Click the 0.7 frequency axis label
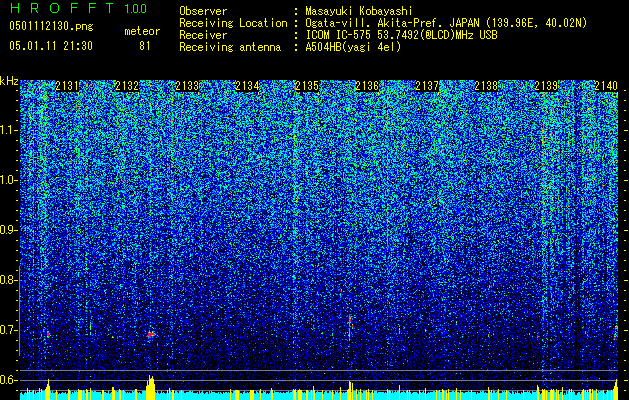 pyautogui.click(x=9, y=330)
